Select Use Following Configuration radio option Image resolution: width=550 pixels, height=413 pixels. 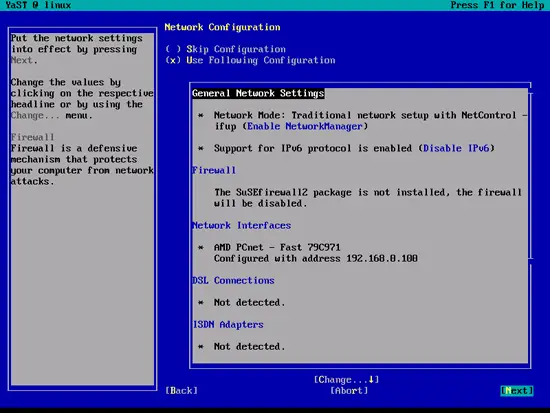coord(250,60)
